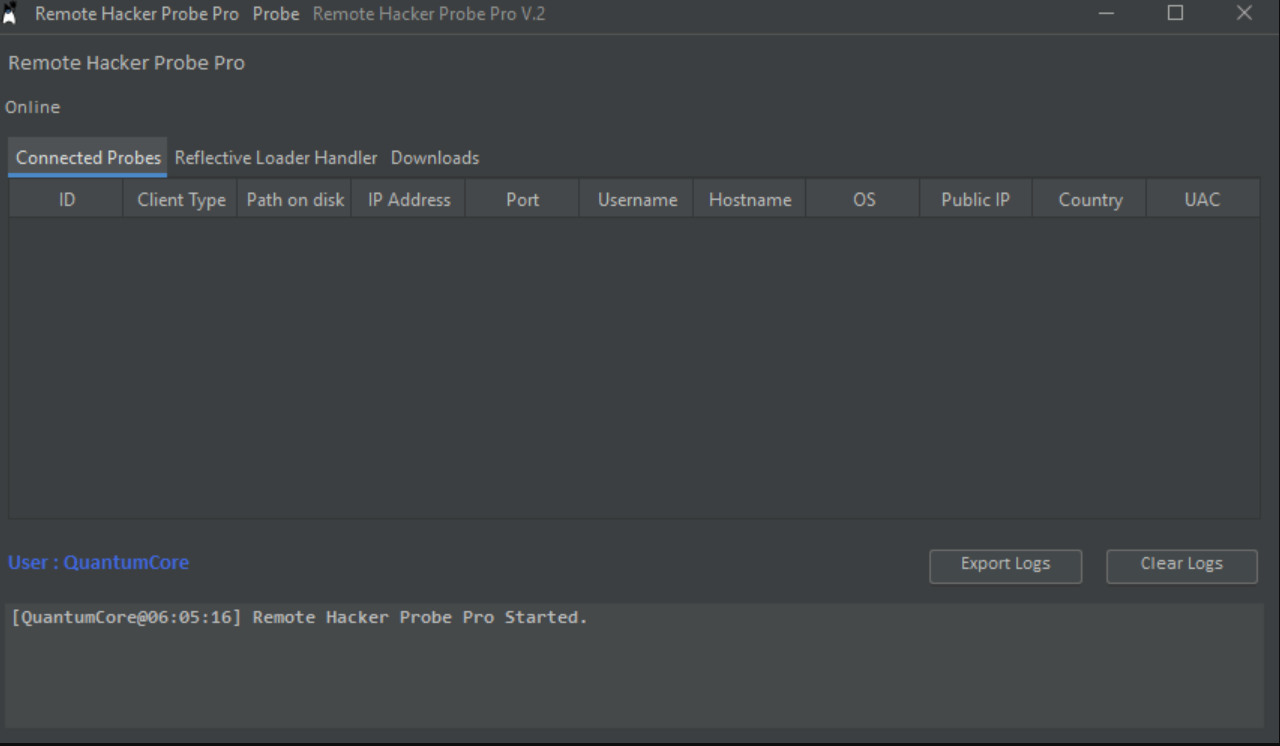Click the app icon in the title bar

10,14
